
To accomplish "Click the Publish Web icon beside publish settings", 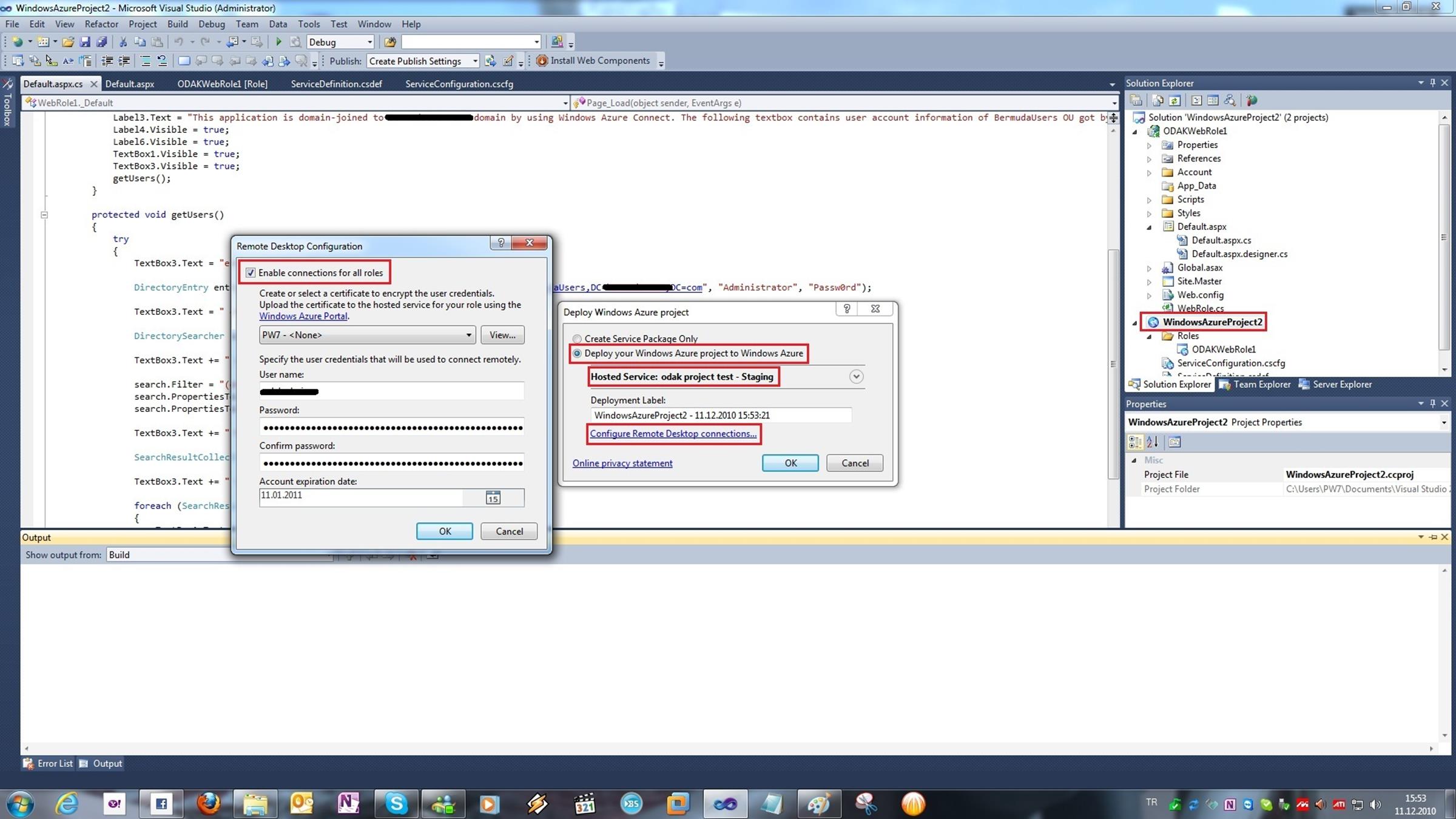I will tap(490, 61).
